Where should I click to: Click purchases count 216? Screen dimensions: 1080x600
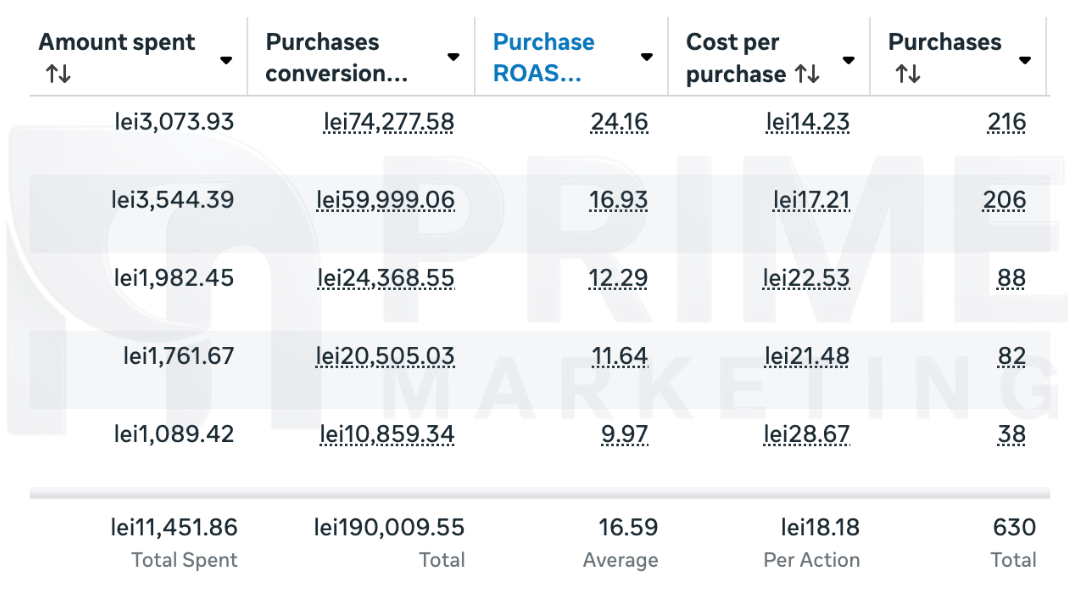pyautogui.click(x=1006, y=122)
